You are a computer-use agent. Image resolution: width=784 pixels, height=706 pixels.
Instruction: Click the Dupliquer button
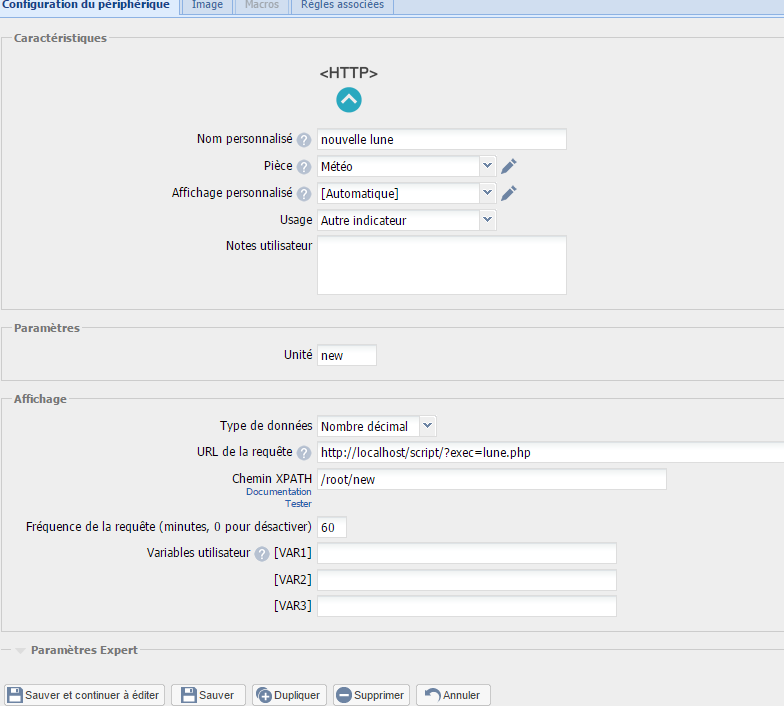coord(289,695)
